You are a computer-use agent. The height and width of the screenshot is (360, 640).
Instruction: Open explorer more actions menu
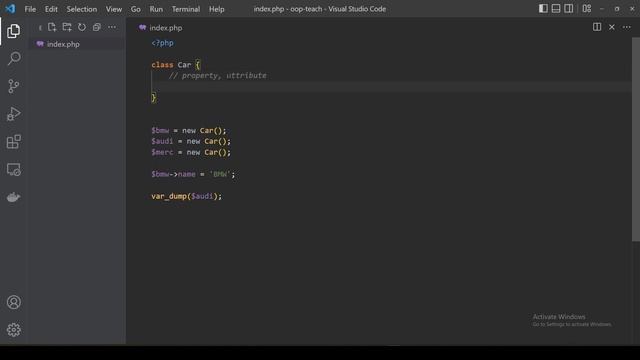[x=112, y=27]
